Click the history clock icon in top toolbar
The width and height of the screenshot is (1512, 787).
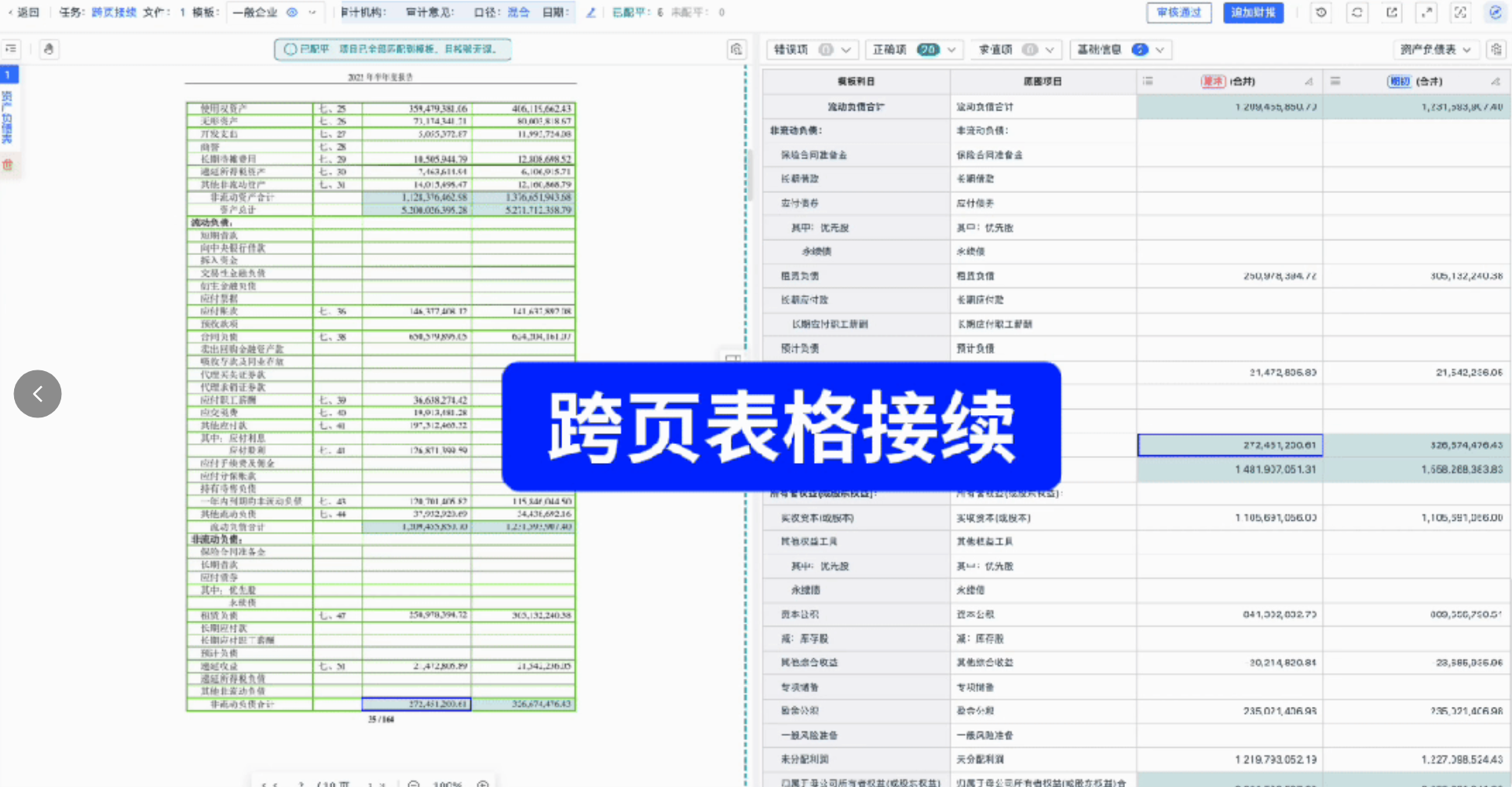click(x=1321, y=13)
